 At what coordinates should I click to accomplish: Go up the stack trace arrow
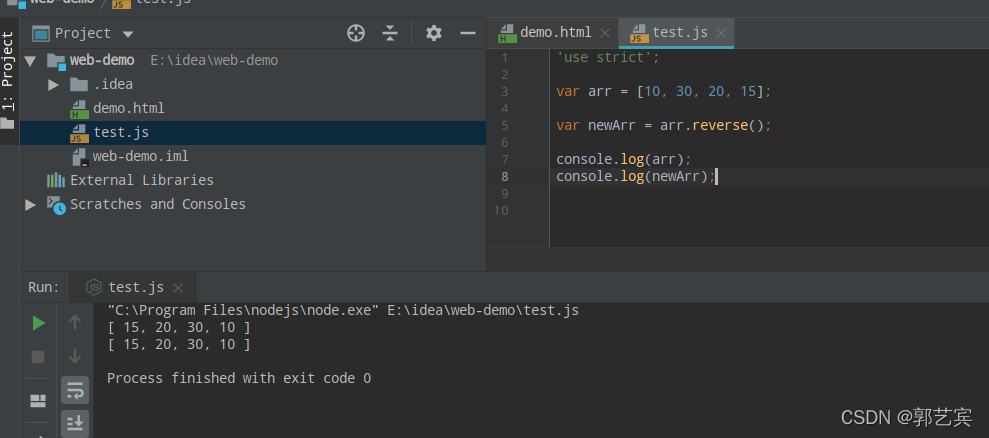[75, 323]
